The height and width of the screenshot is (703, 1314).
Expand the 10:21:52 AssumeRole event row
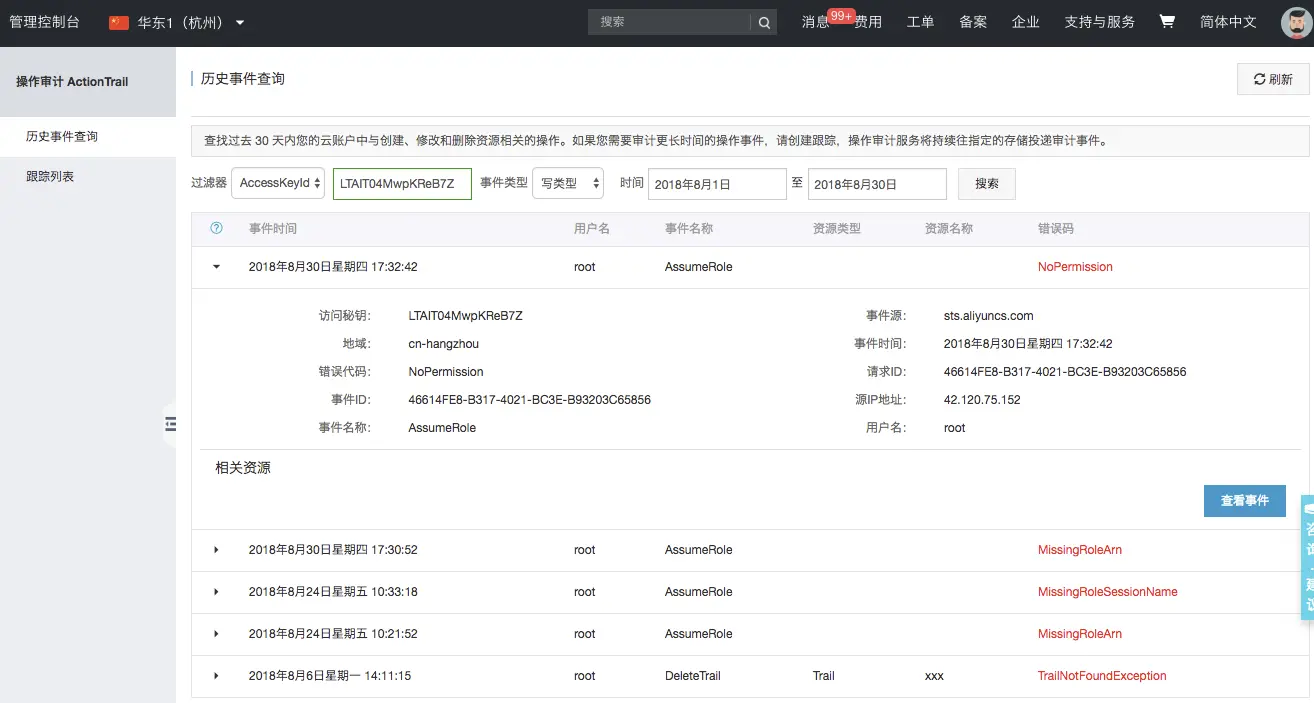tap(216, 634)
